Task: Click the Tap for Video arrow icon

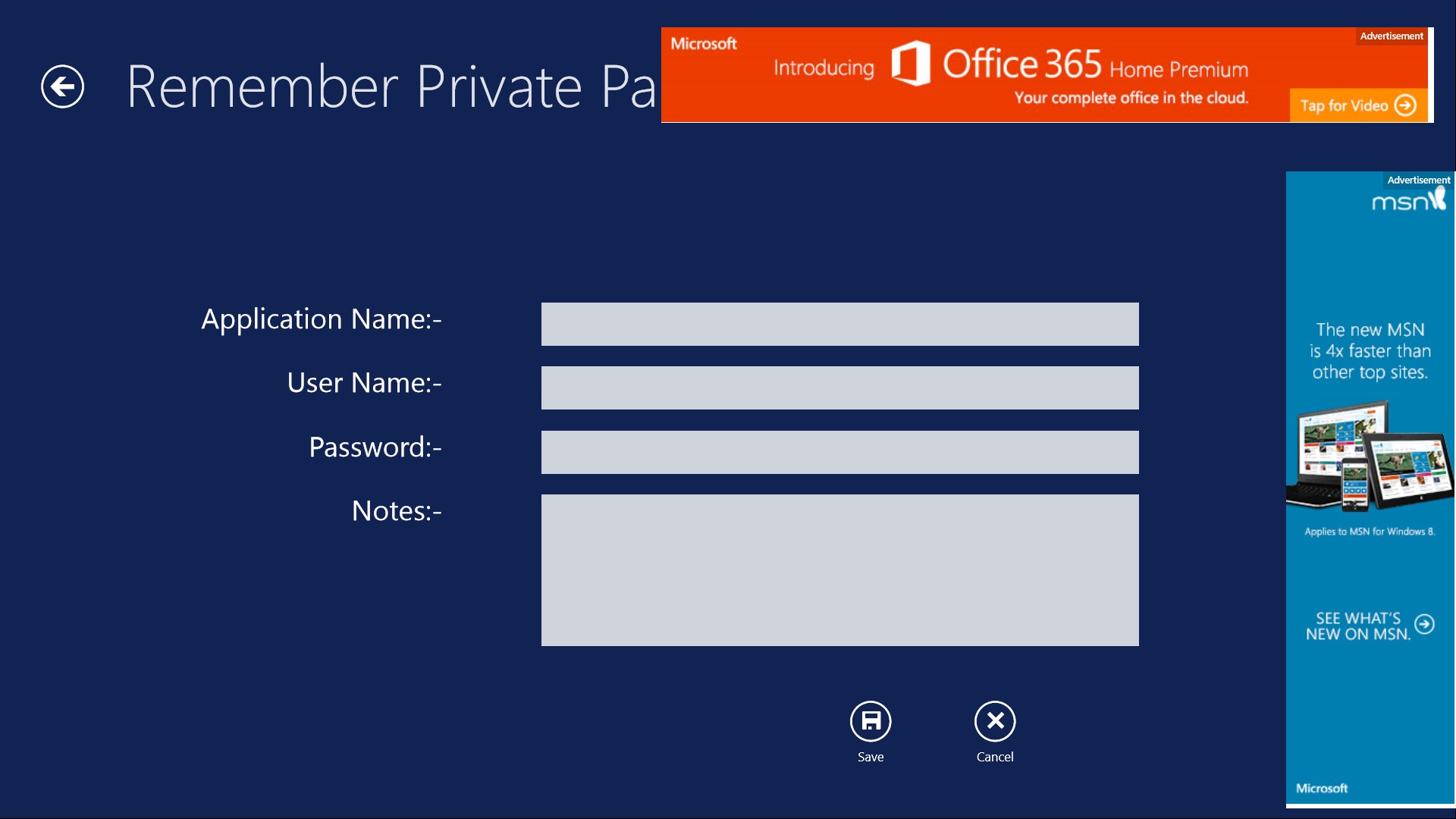Action: pyautogui.click(x=1405, y=105)
